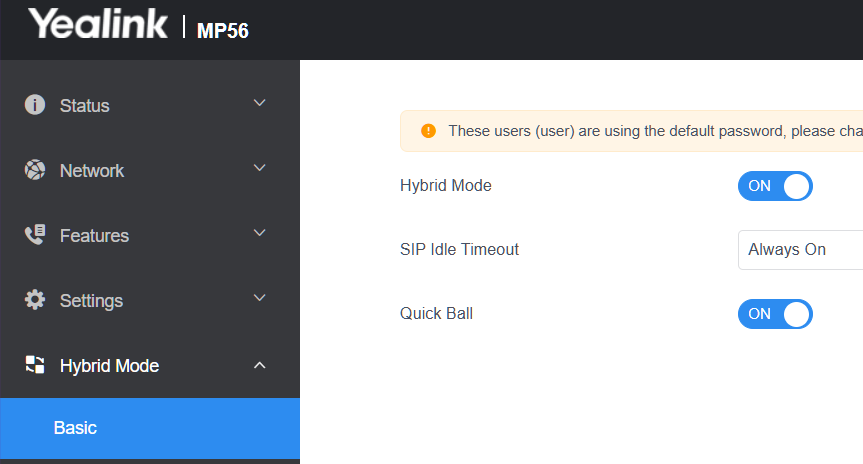Screen dimensions: 863x464
Task: Click the MP56 model label
Action: [223, 30]
